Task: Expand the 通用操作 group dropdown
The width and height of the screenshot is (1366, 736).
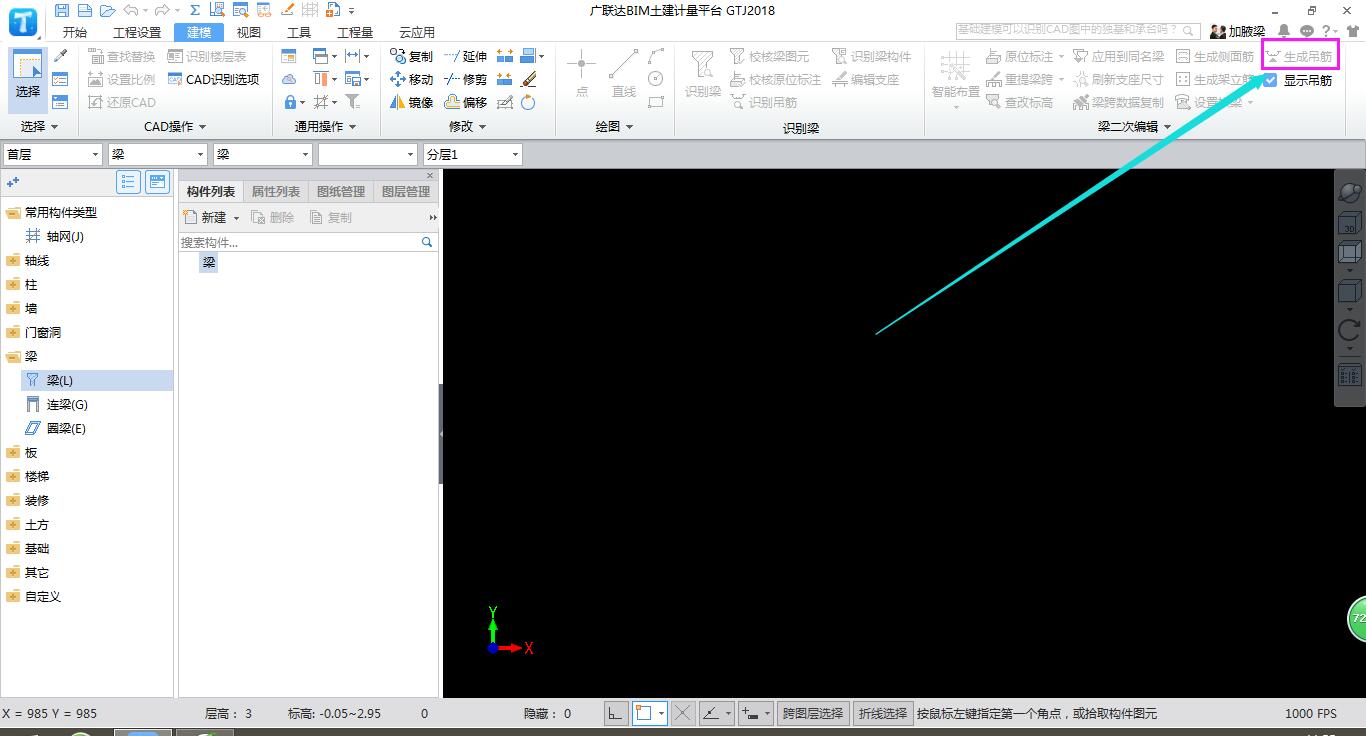Action: (x=352, y=127)
